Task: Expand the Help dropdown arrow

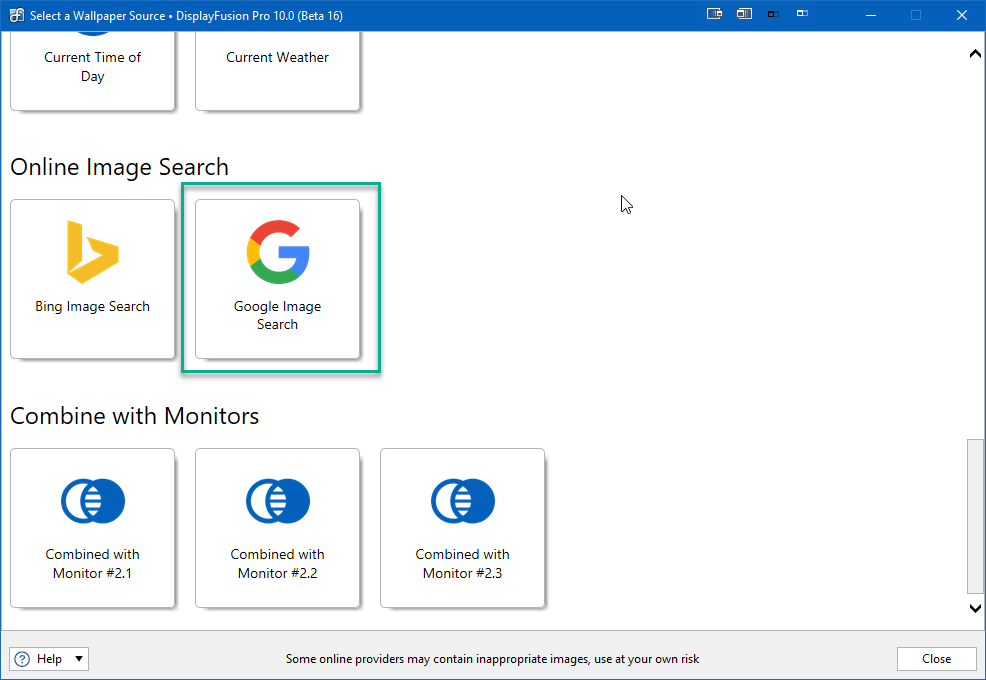Action: 79,658
